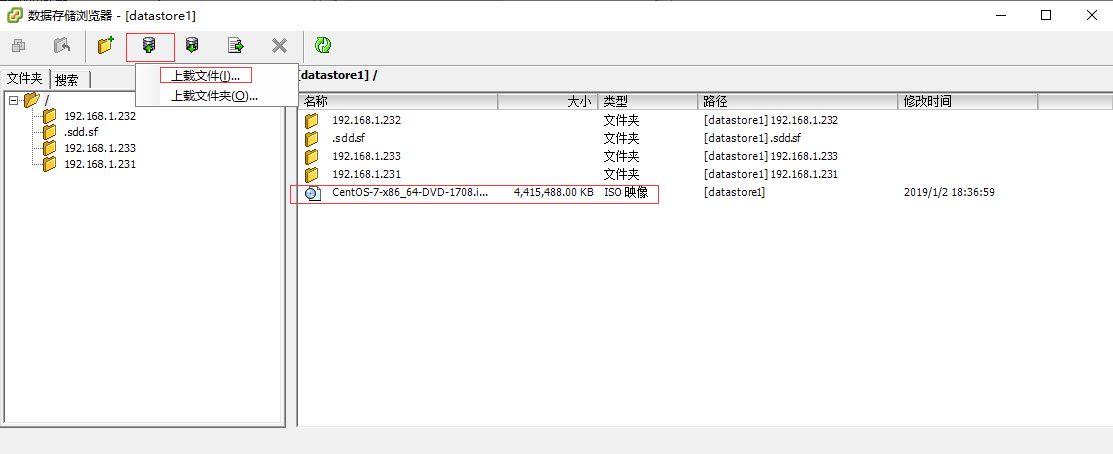Click the ISO 映像 type cell
This screenshot has height=454, width=1113.
(626, 192)
